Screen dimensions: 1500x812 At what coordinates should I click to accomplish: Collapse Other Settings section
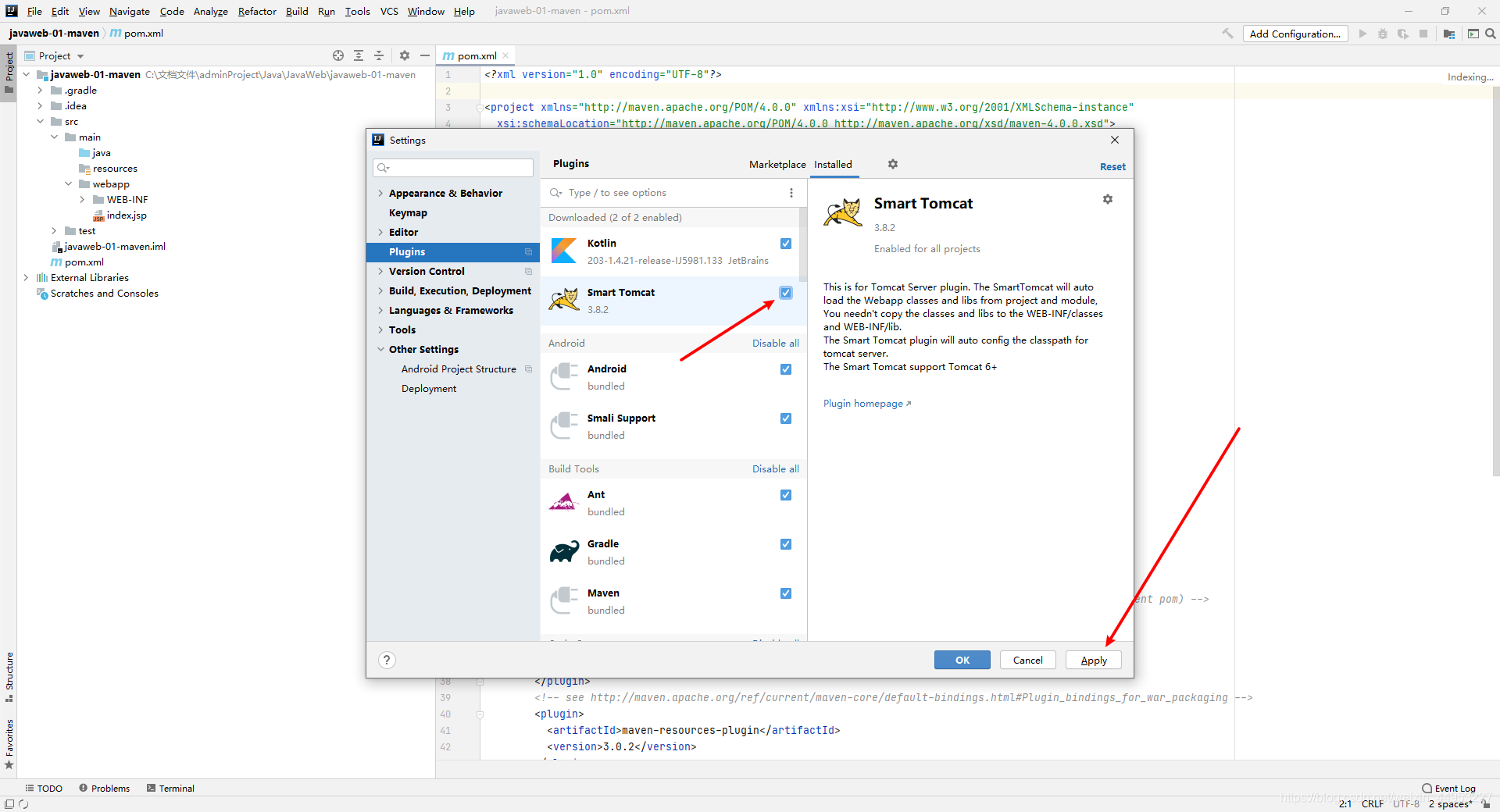(380, 350)
